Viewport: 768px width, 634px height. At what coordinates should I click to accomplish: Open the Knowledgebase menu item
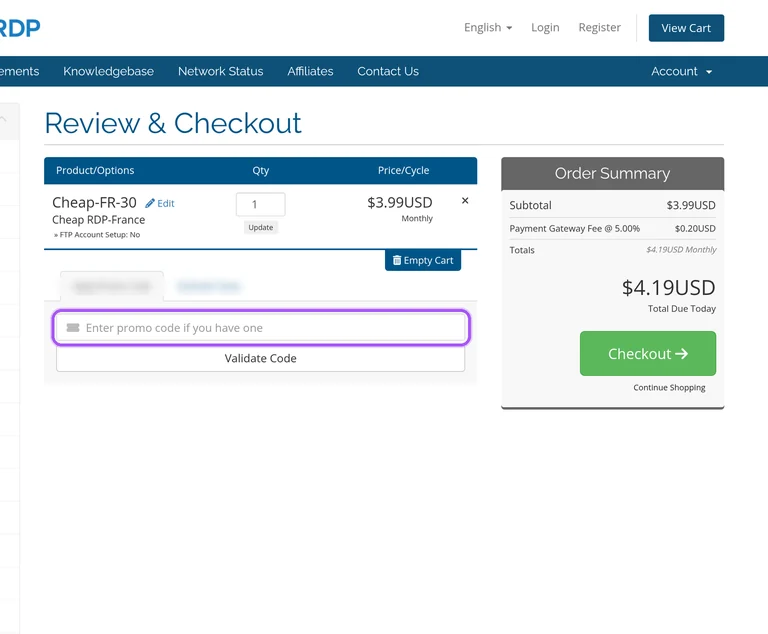(x=108, y=72)
